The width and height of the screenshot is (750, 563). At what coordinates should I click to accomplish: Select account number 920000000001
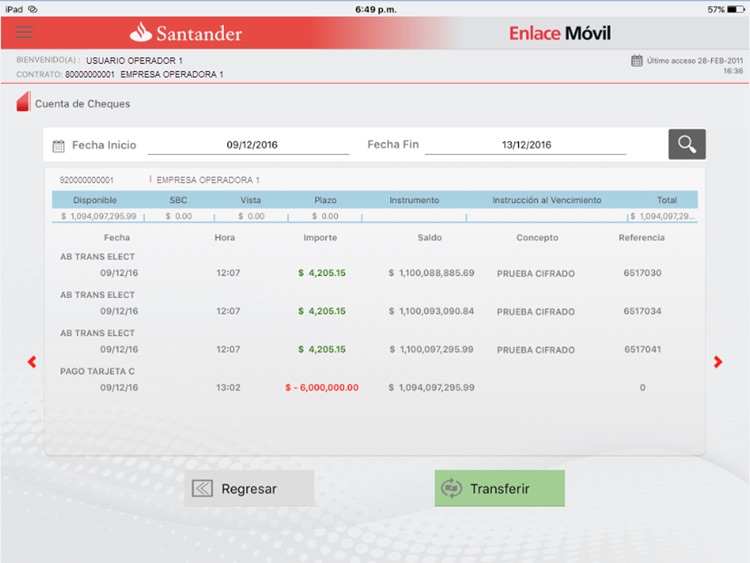pos(87,180)
